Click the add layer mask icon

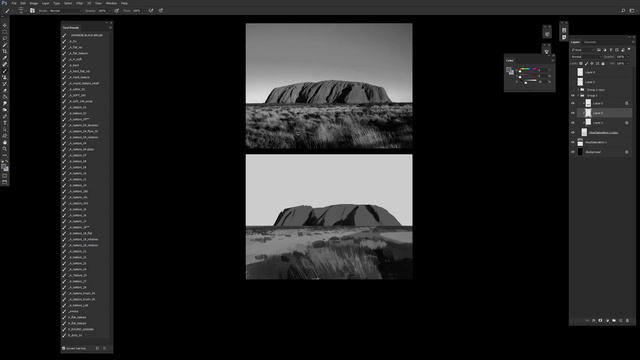tap(600, 321)
